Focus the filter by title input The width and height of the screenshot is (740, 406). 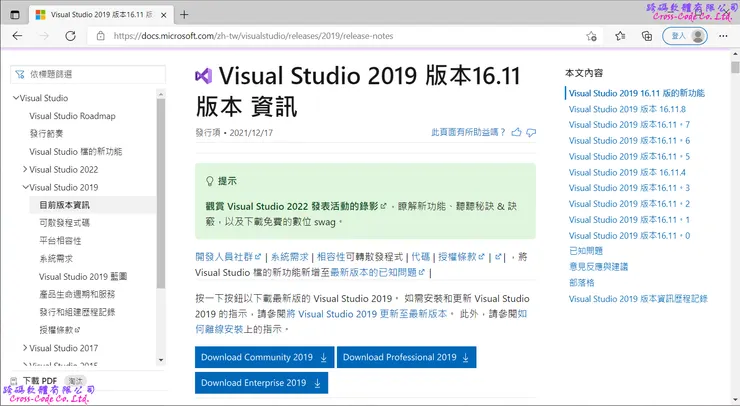tap(88, 74)
